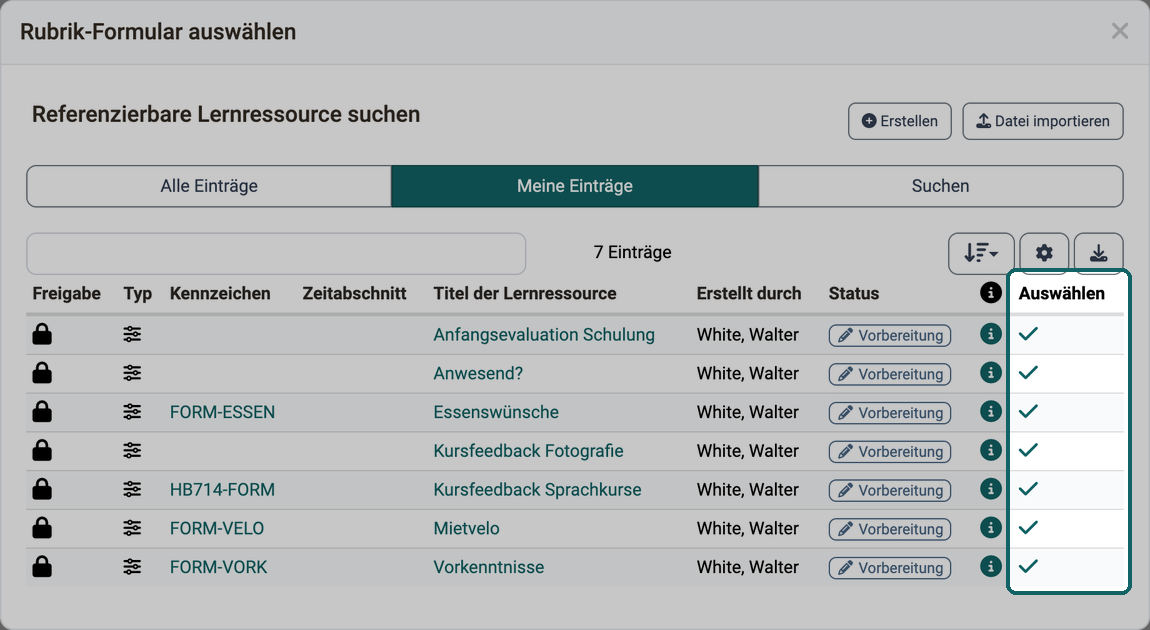Pick Kursfeedback Fotografie with its checkmark
This screenshot has width=1150, height=630.
1028,450
